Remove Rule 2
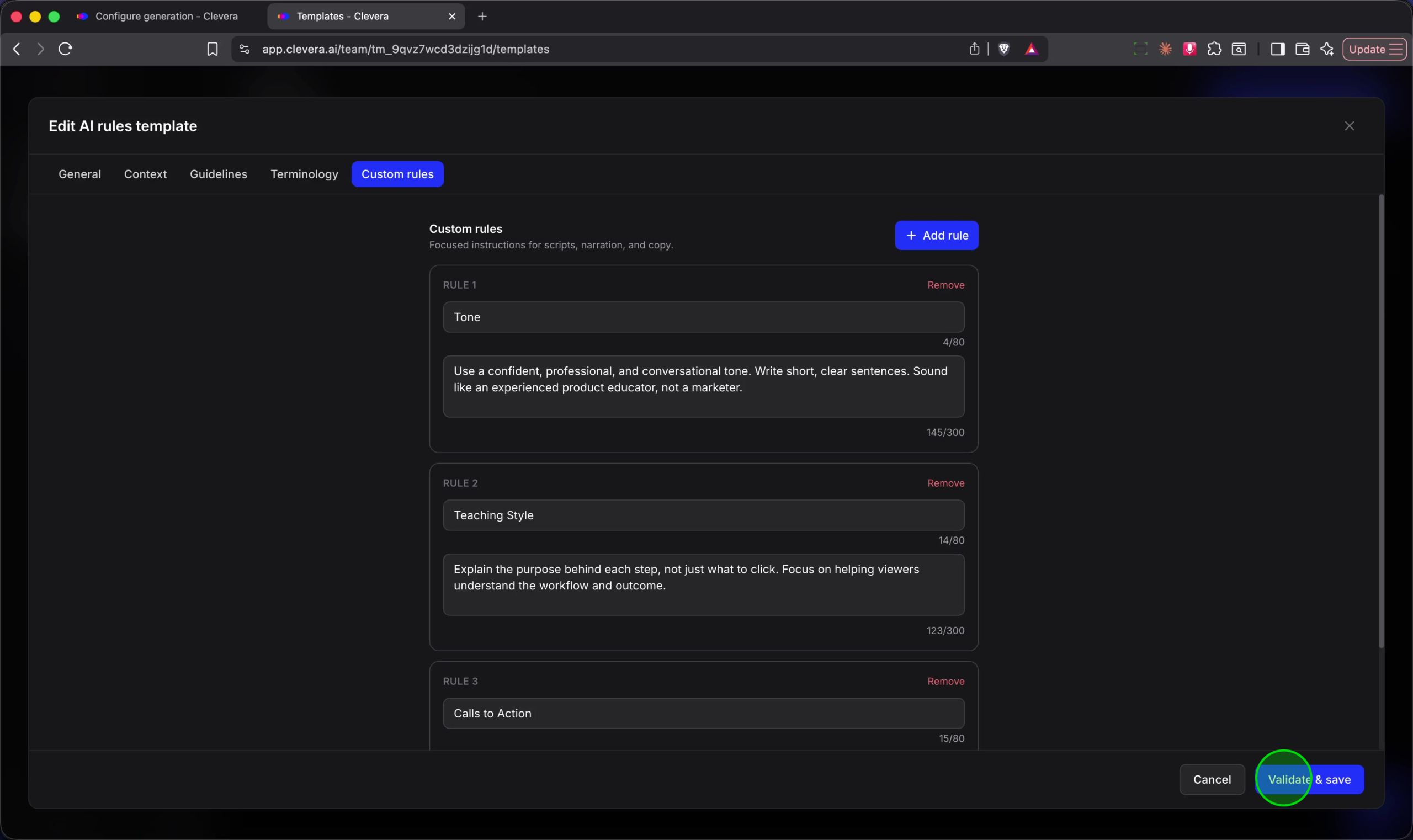The width and height of the screenshot is (1413, 840). tap(946, 483)
